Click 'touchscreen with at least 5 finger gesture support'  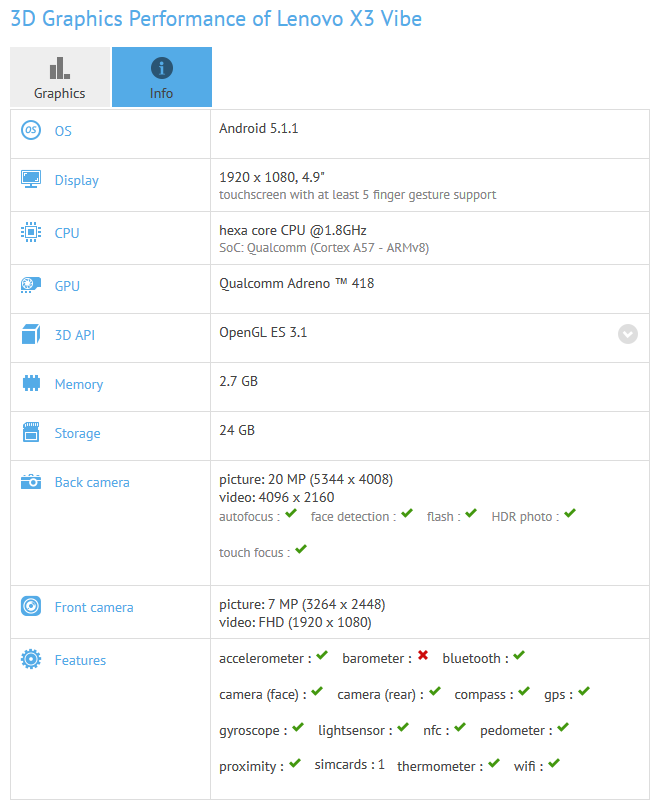pos(357,195)
